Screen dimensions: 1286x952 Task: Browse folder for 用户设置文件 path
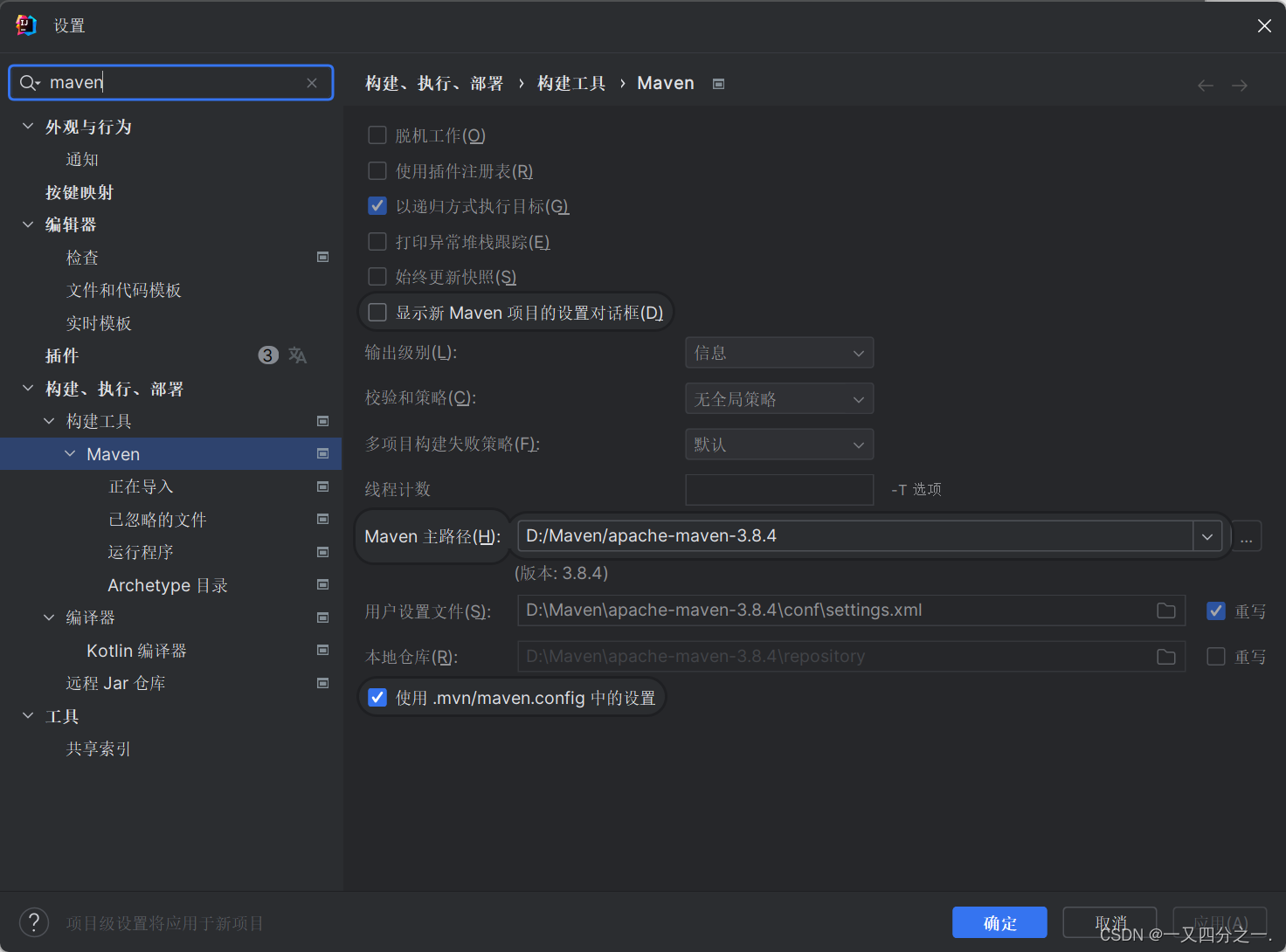[1166, 611]
